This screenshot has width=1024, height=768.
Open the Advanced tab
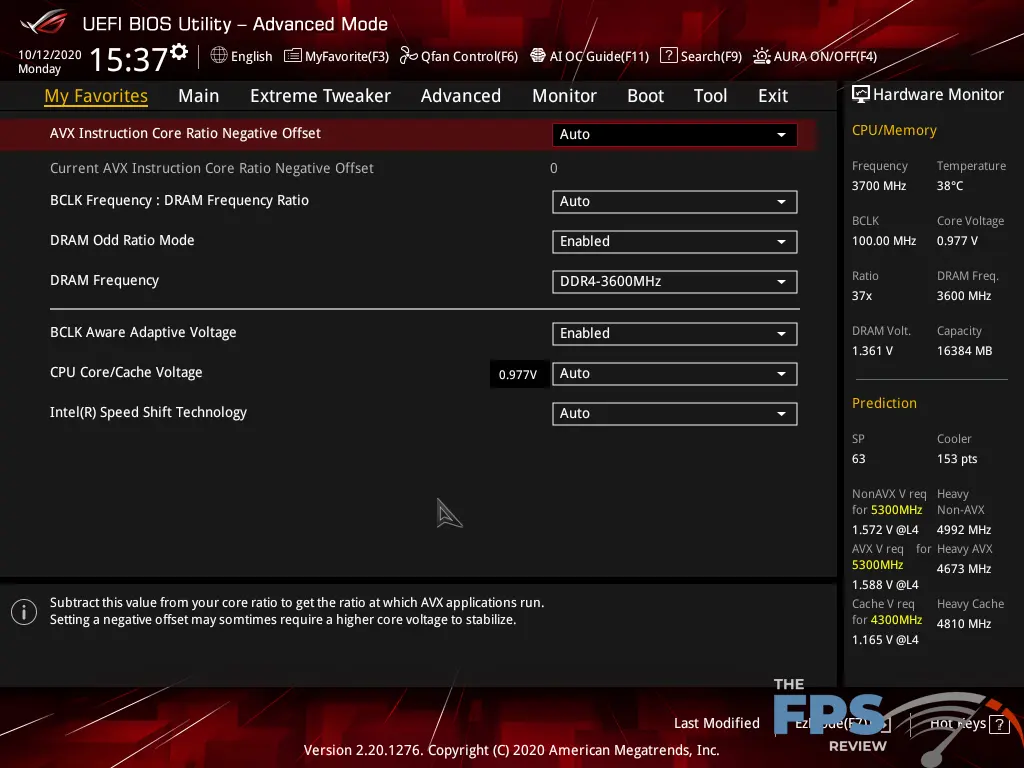pyautogui.click(x=461, y=96)
